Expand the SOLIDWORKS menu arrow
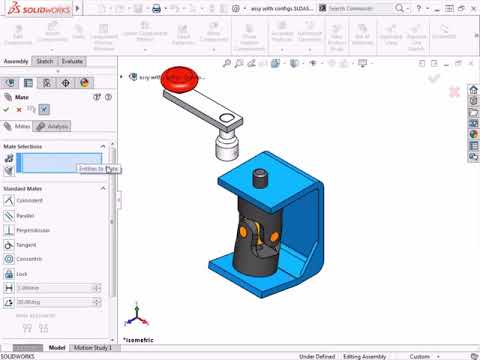 pyautogui.click(x=78, y=8)
